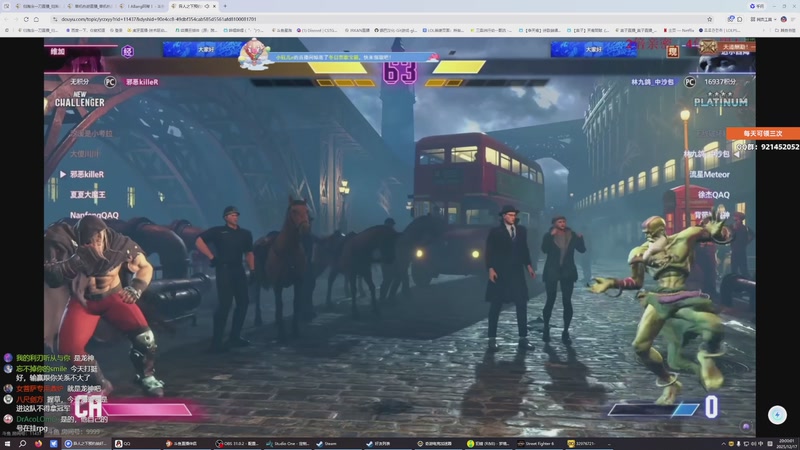
Task: Click the NEW CHALLENGER label
Action: (x=80, y=99)
